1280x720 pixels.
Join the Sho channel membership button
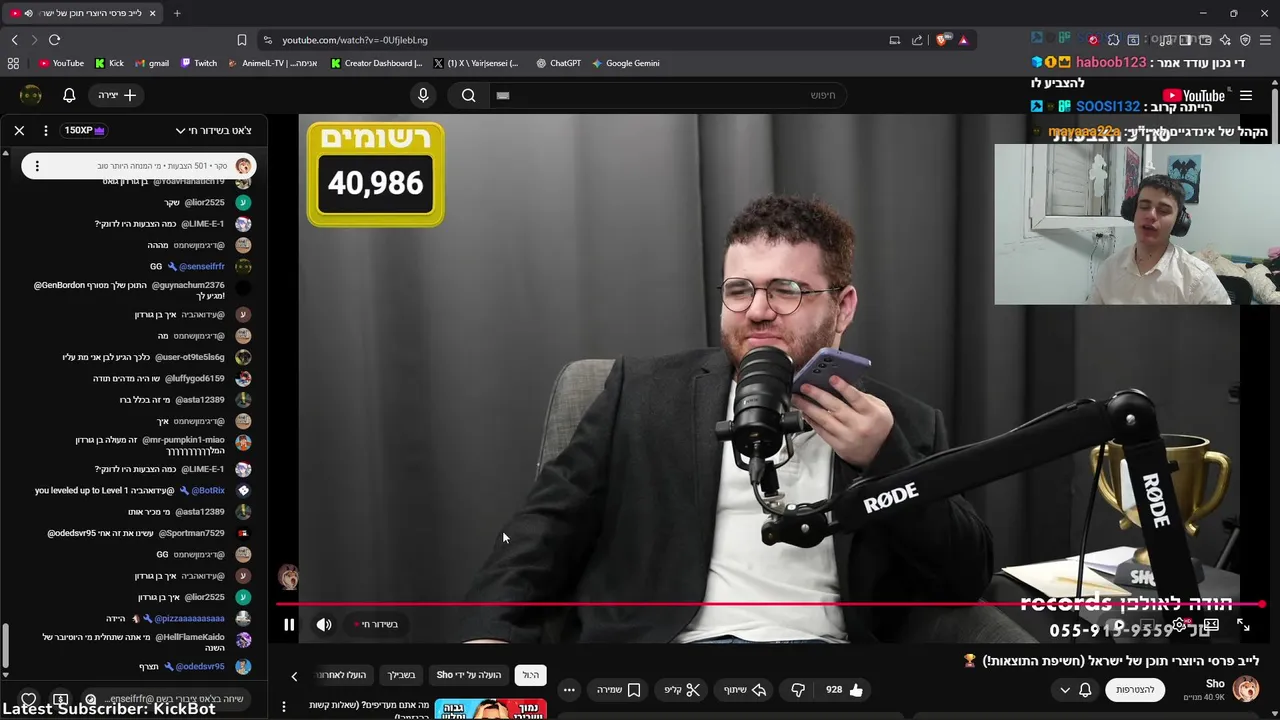click(1135, 690)
